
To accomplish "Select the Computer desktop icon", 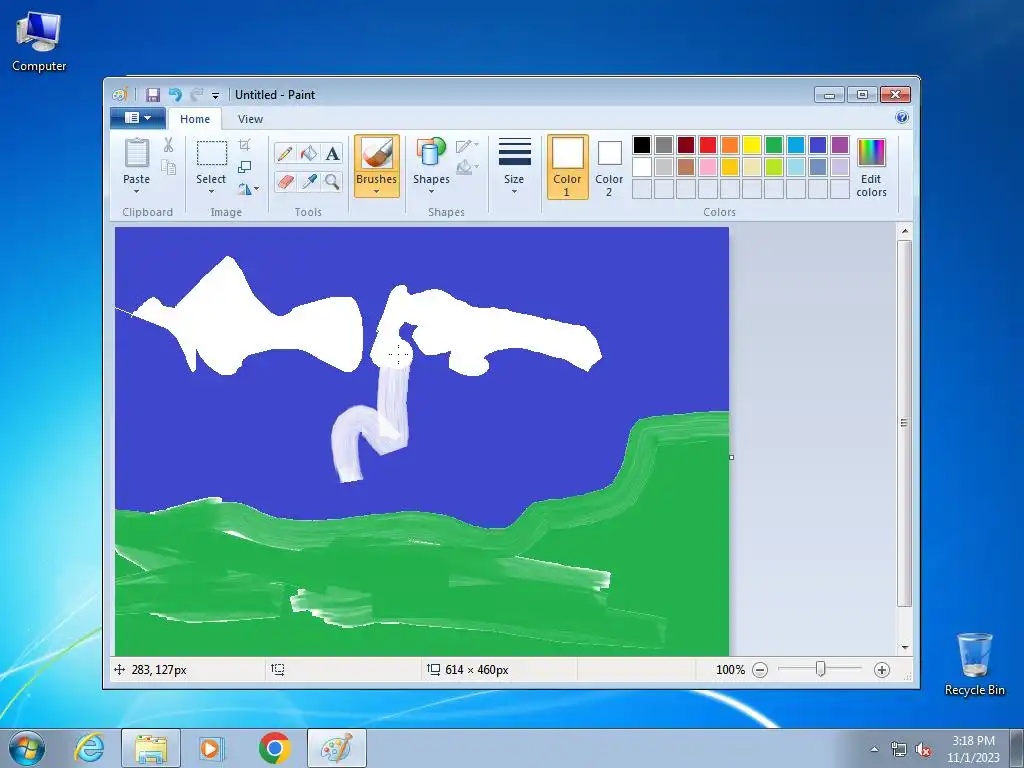I will [x=39, y=40].
